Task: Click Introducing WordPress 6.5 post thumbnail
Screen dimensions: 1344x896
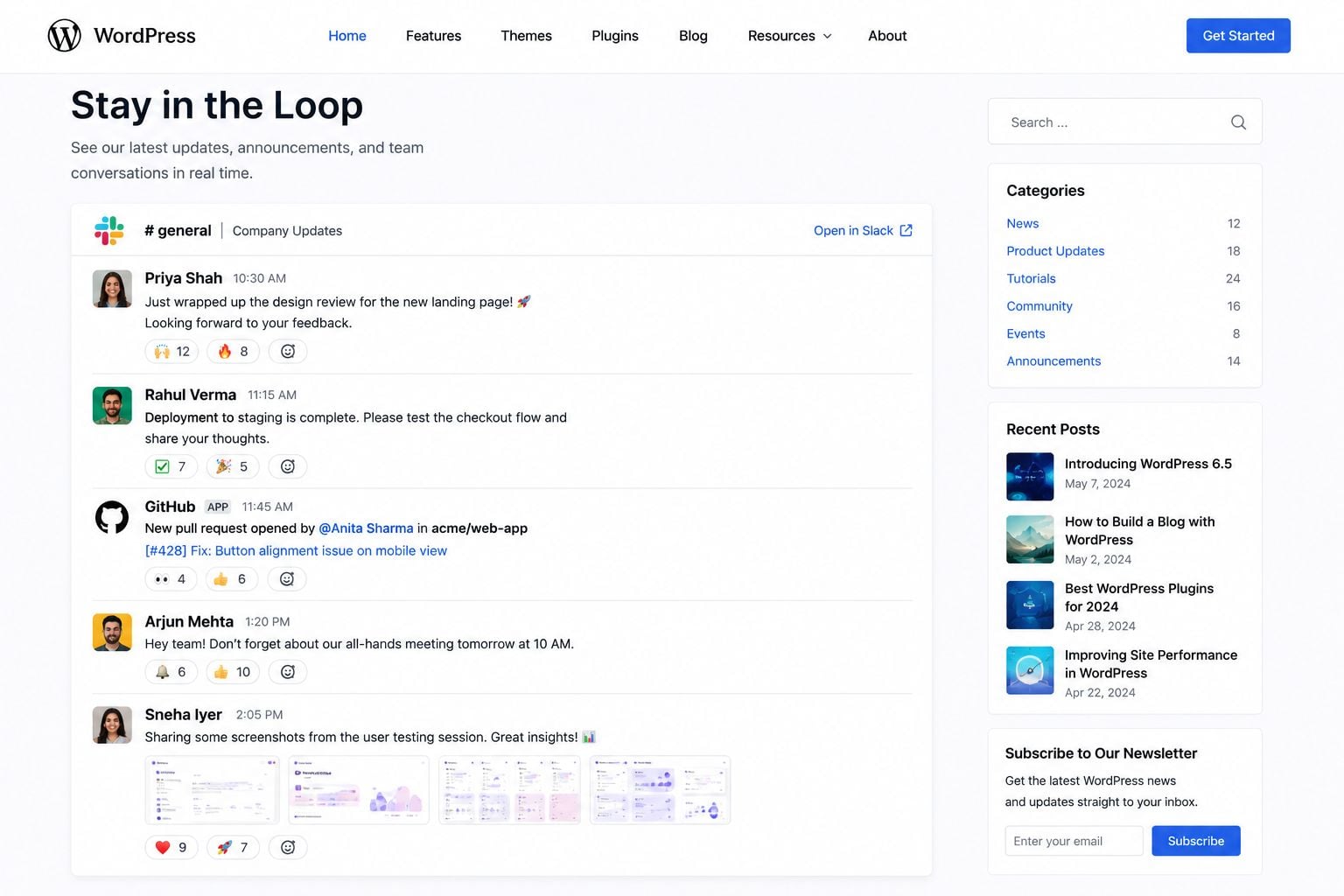Action: [x=1030, y=476]
